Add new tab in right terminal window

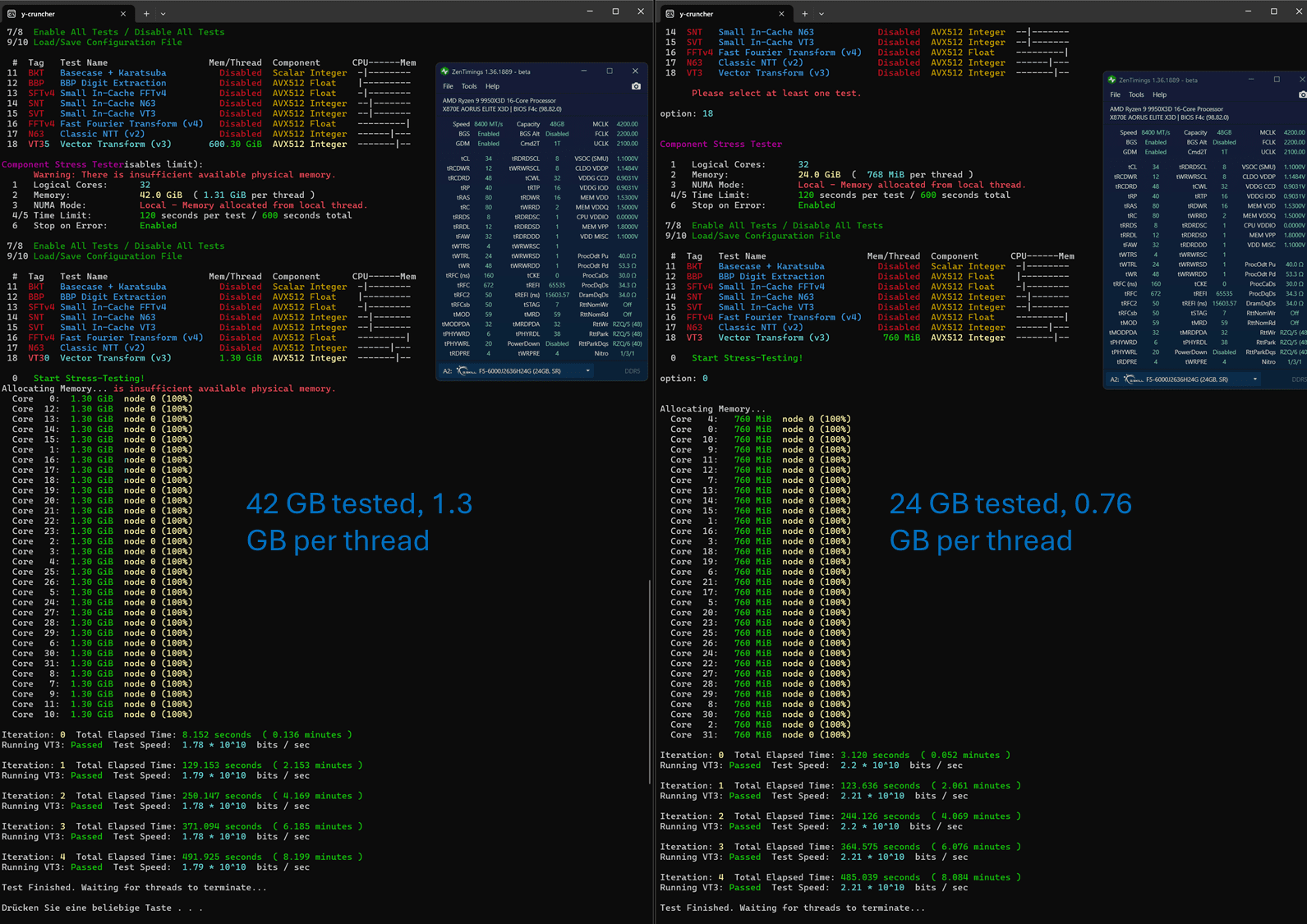pos(804,13)
